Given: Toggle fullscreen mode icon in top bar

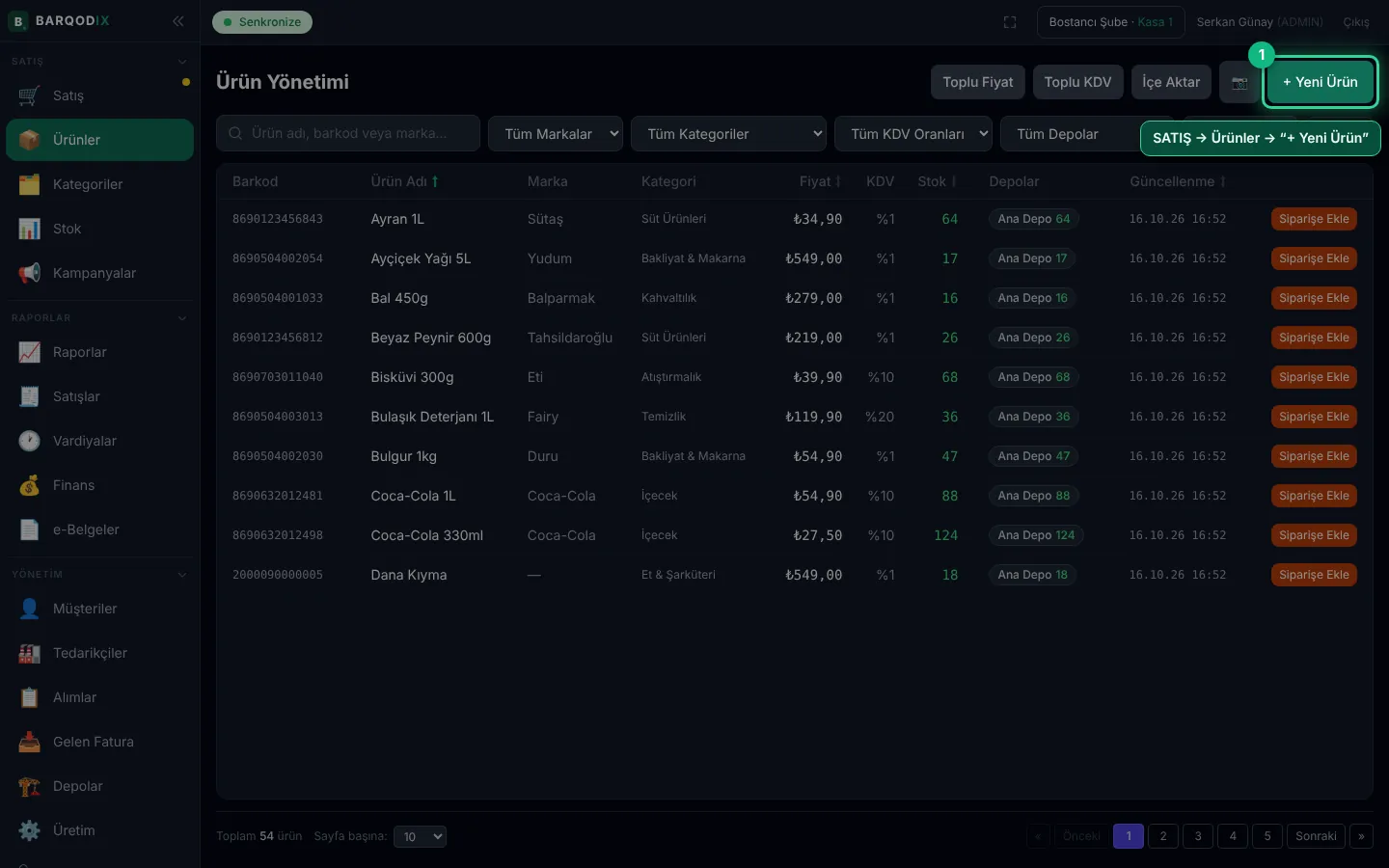Looking at the screenshot, I should (x=1010, y=22).
